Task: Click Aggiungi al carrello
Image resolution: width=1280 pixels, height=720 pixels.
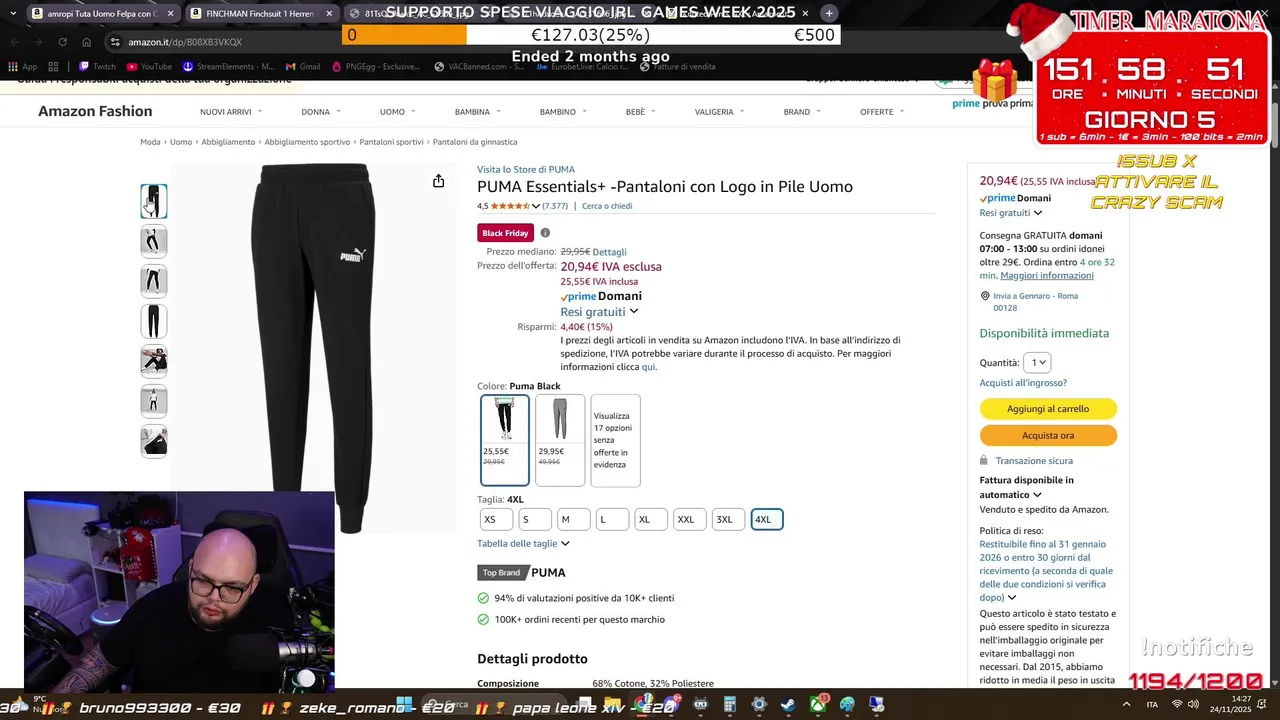Action: (x=1048, y=409)
